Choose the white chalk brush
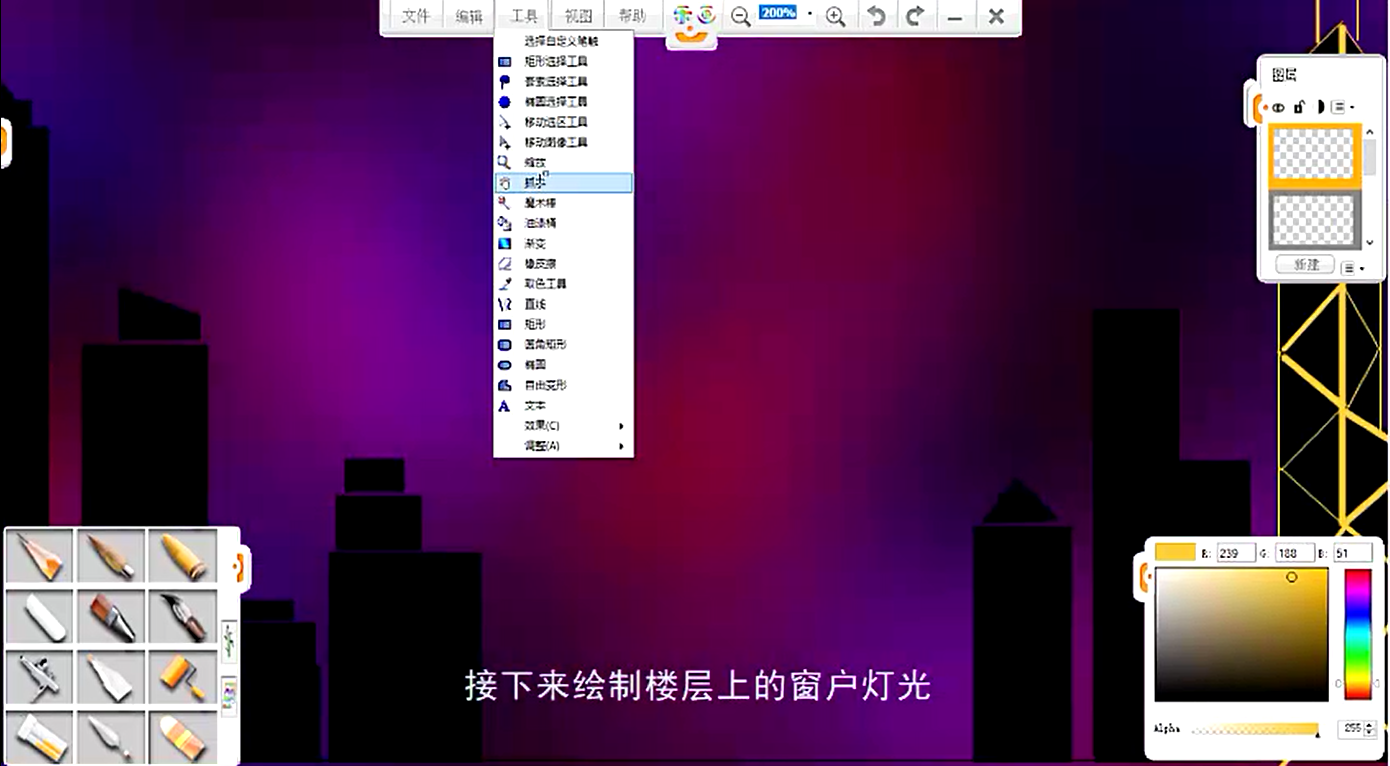 point(39,616)
